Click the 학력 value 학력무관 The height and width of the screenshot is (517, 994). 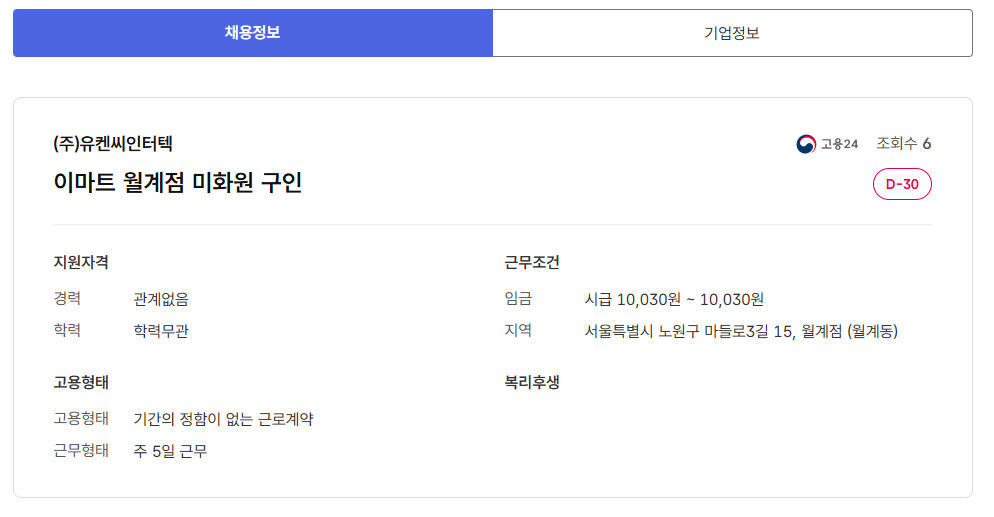[x=161, y=331]
